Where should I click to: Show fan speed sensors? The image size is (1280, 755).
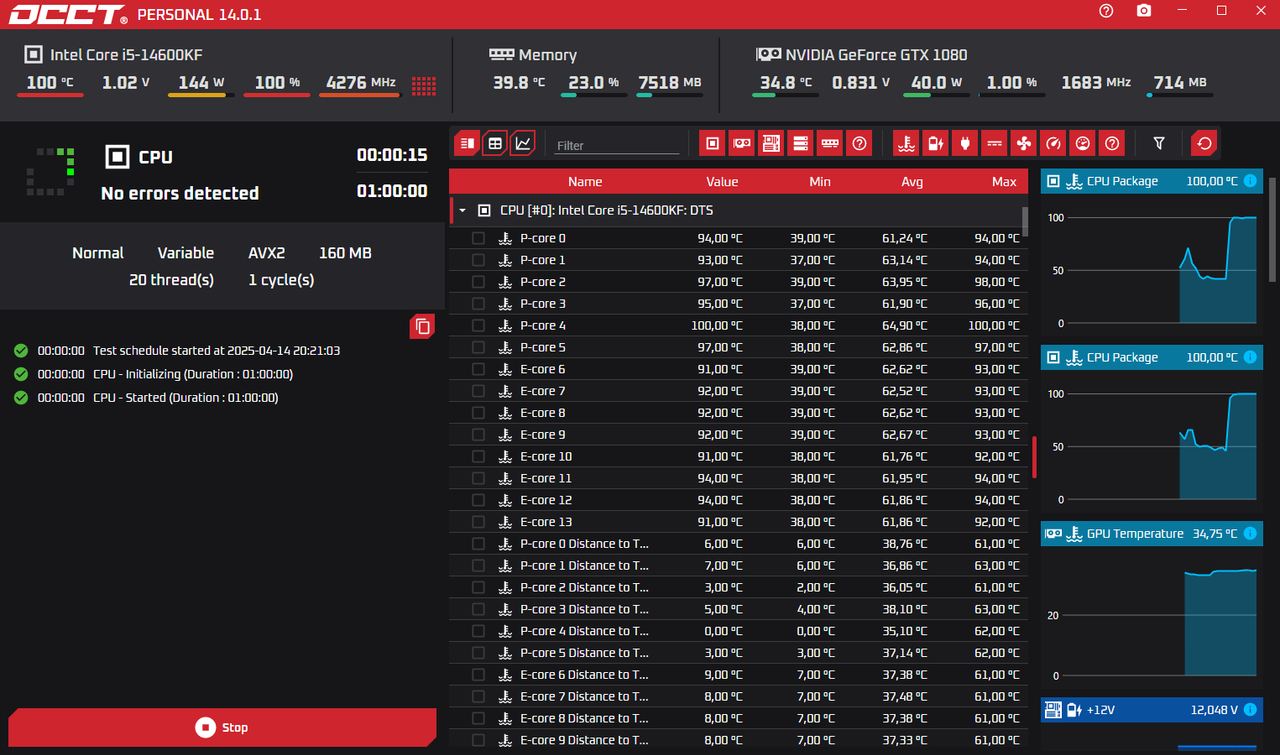1023,143
